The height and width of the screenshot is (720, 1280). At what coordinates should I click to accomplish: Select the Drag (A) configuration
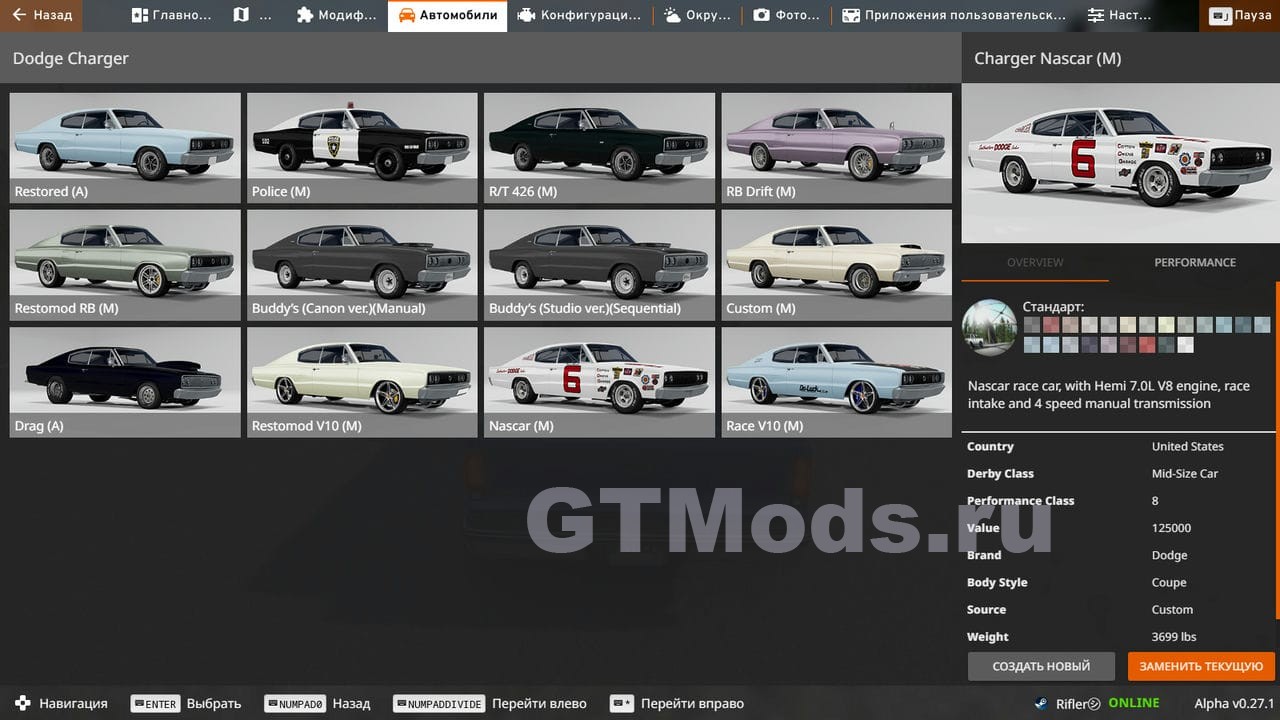point(125,382)
